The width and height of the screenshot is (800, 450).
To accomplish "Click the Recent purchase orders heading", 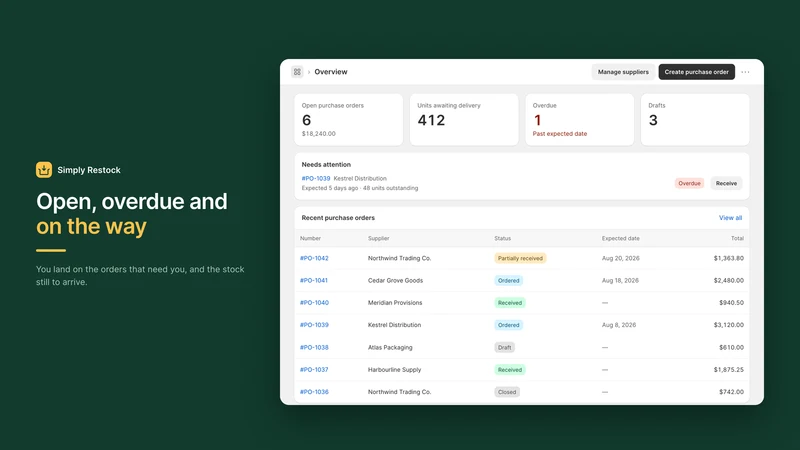I will point(338,218).
